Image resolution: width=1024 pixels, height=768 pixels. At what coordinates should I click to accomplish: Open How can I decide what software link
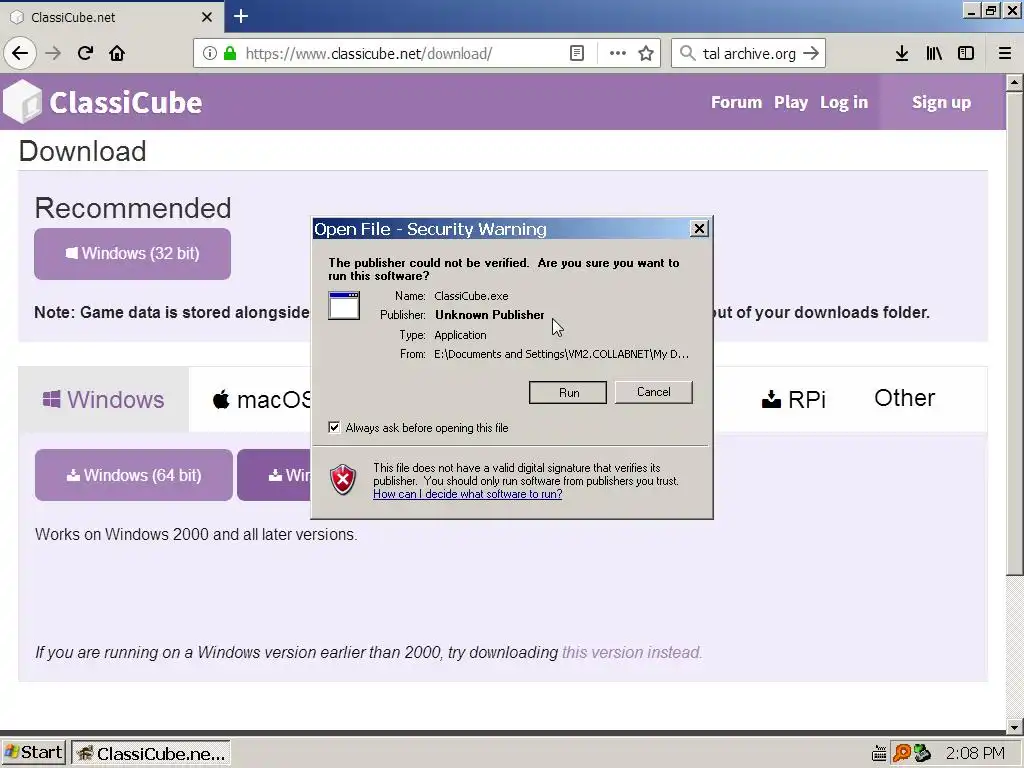coord(468,494)
